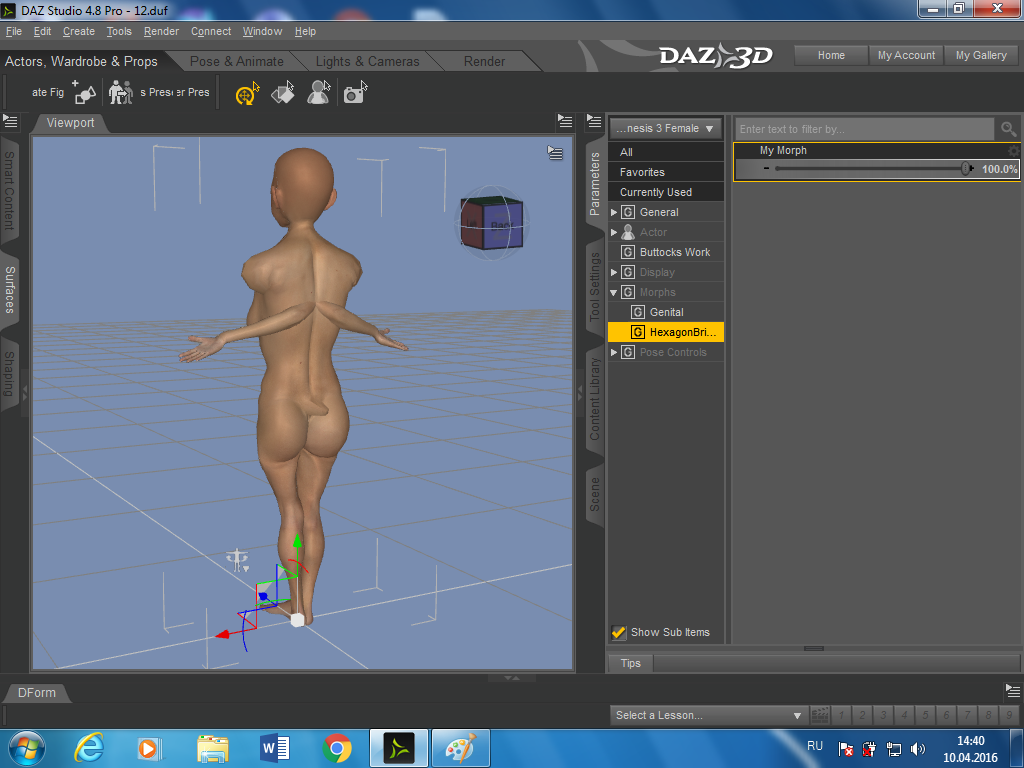Click the My Account button
Screen dimensions: 1024x768
pos(906,55)
